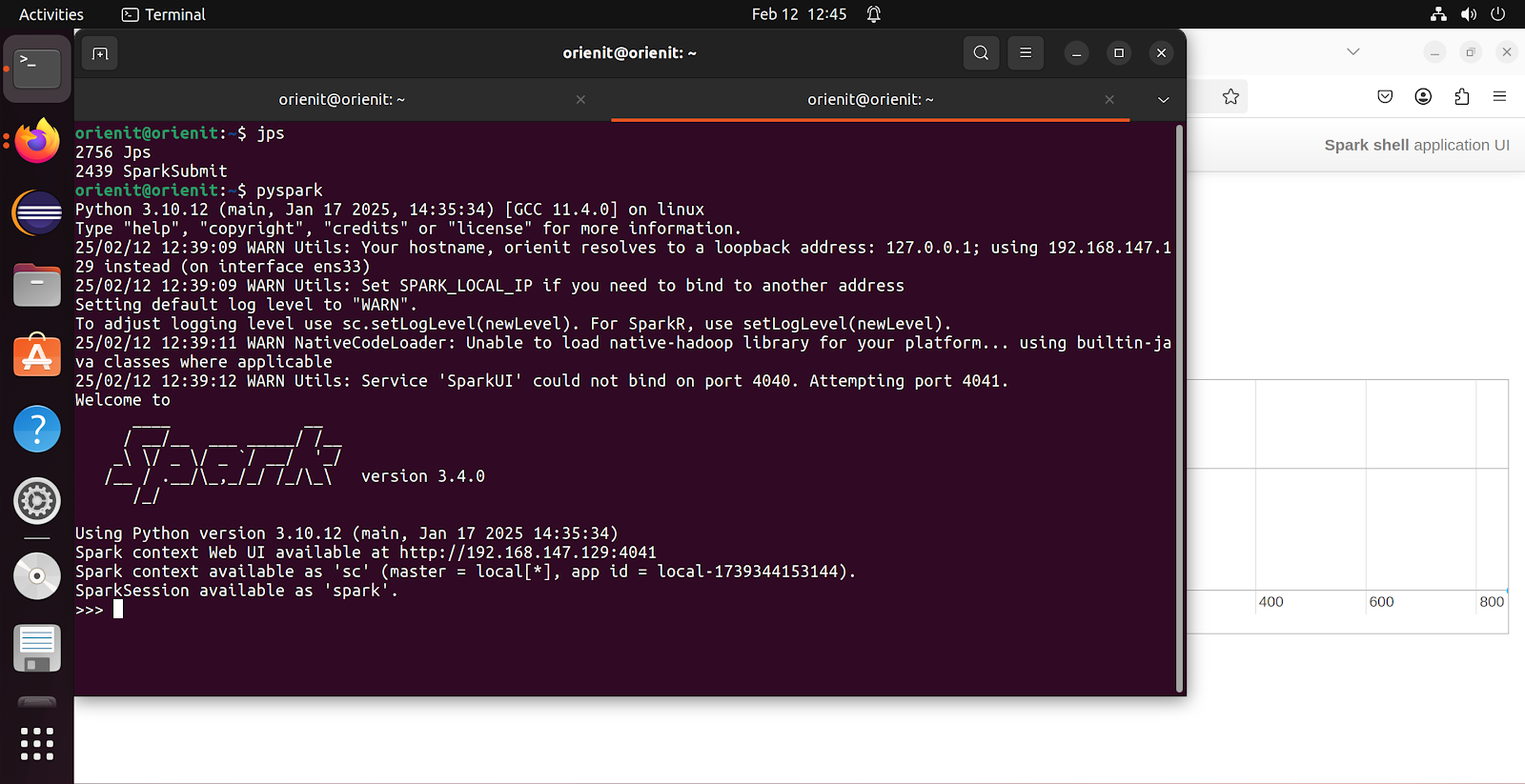The image size is (1525, 784).
Task: Click "SparkSession available as 'spark'" line
Action: tap(236, 591)
